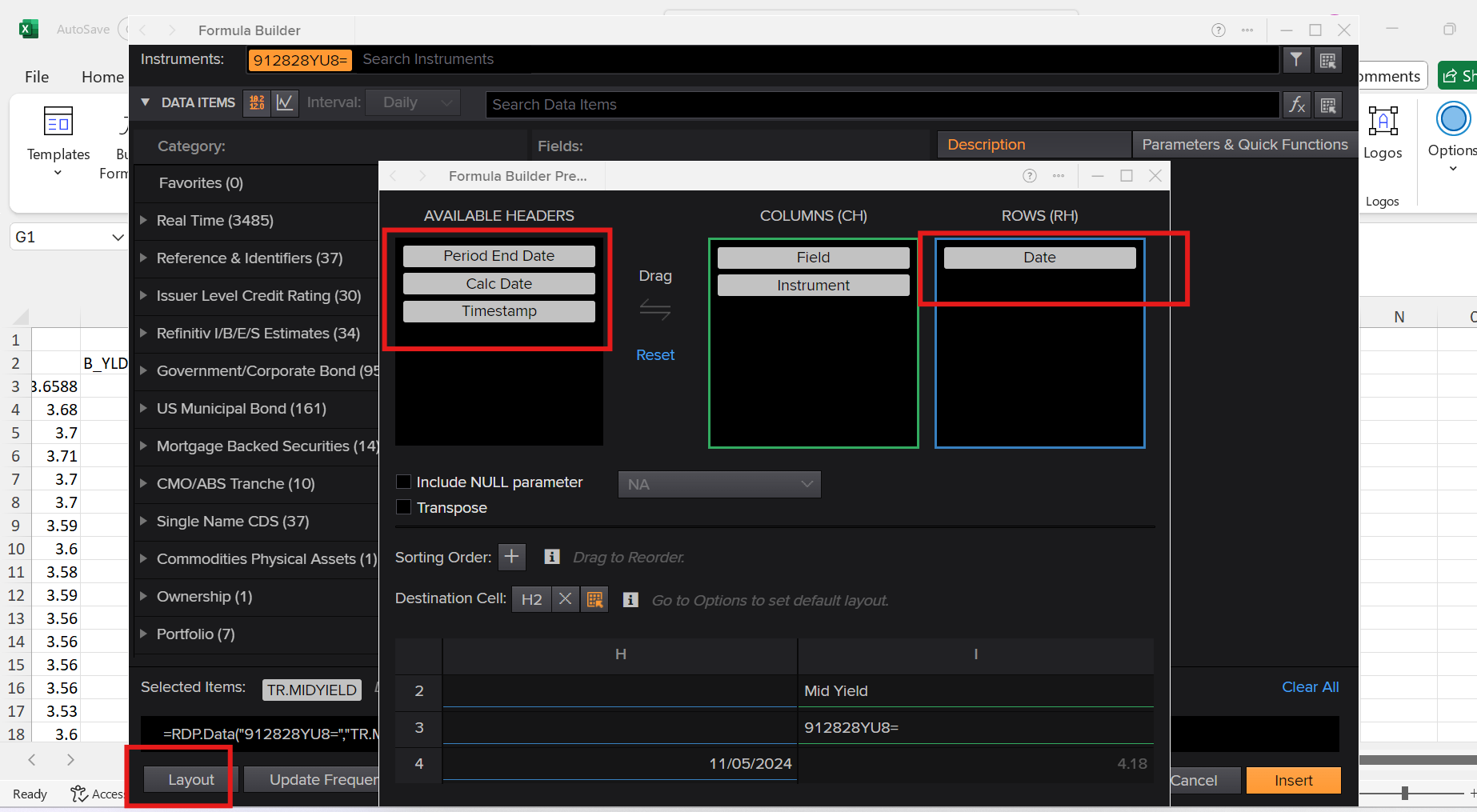The image size is (1477, 812).
Task: Click the Reset link
Action: point(655,355)
